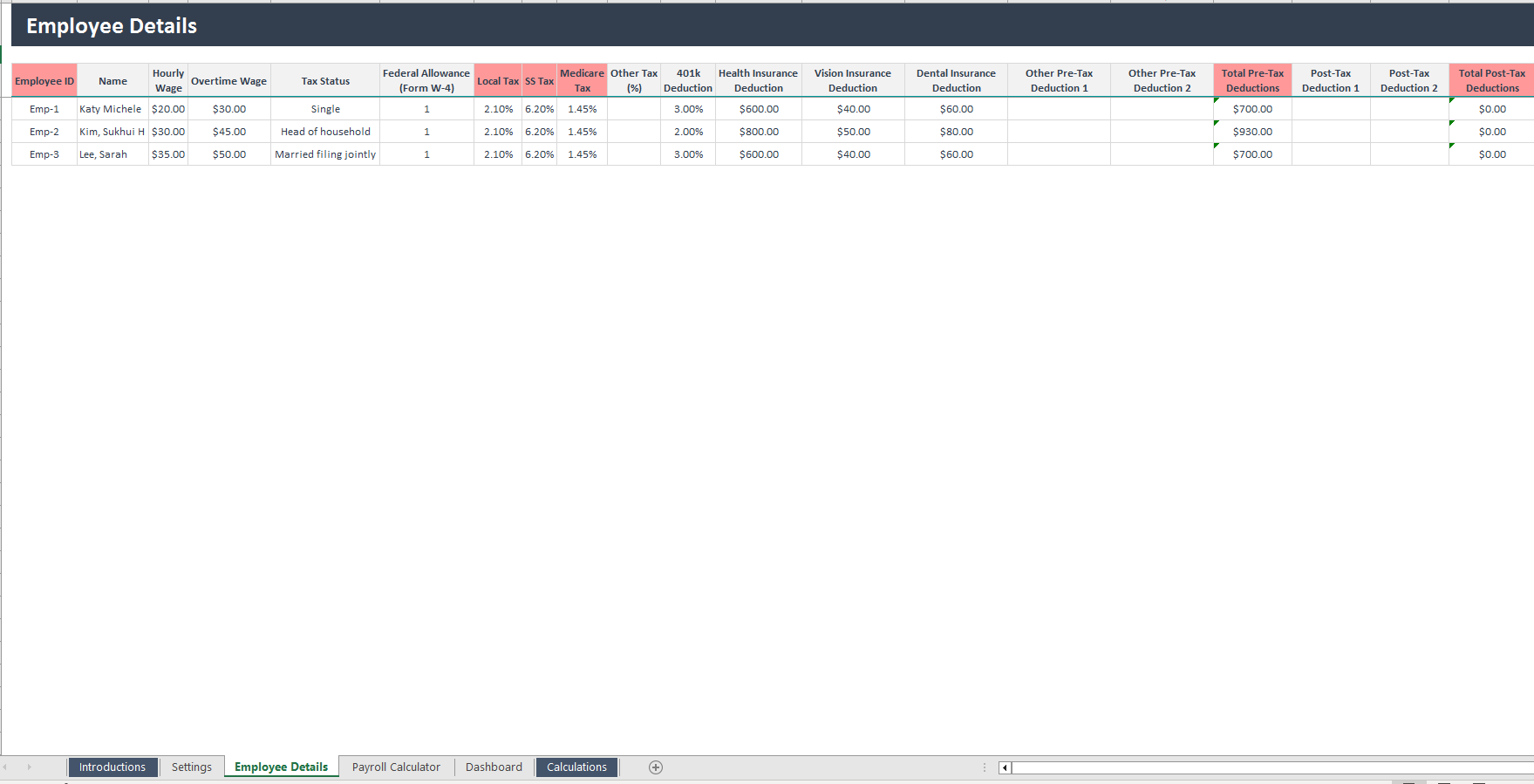Click horizontal scrollbar left arrow
This screenshot has width=1534, height=784.
[1005, 768]
